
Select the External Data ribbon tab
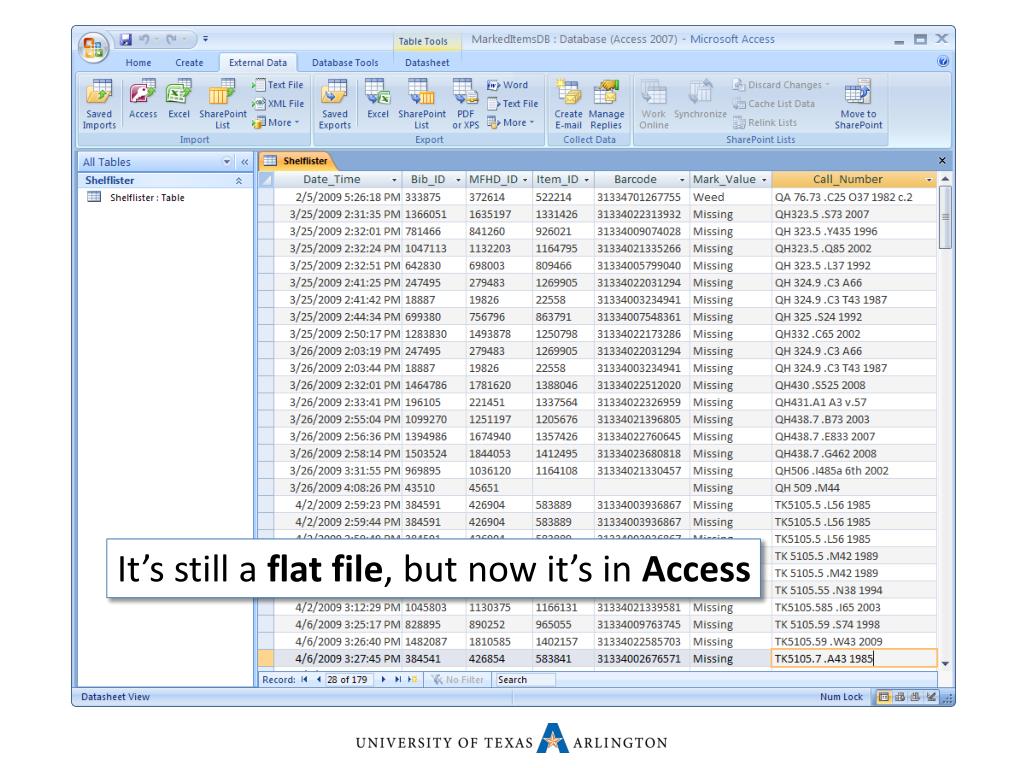[257, 63]
